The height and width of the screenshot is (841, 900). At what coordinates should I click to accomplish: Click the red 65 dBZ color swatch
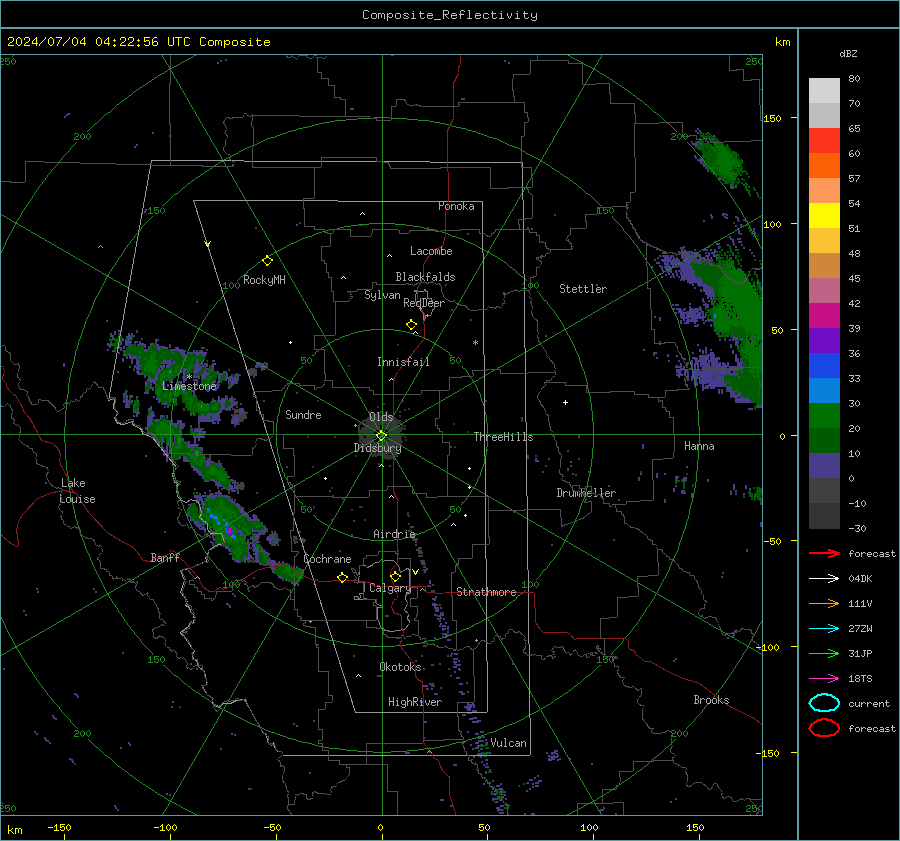pos(824,140)
